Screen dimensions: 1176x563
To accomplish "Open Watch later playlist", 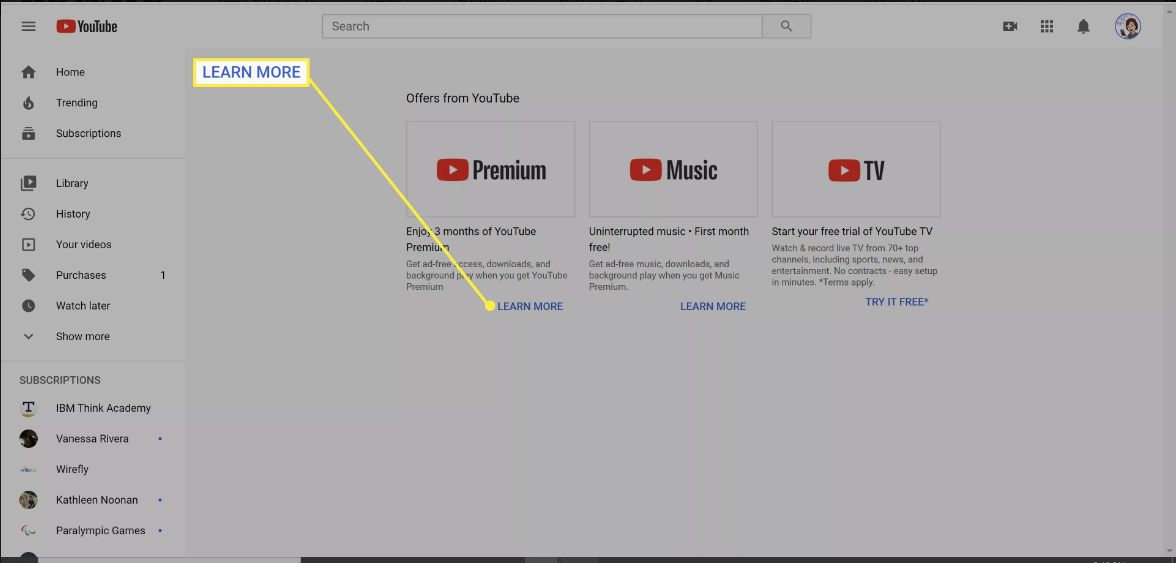I will point(83,306).
